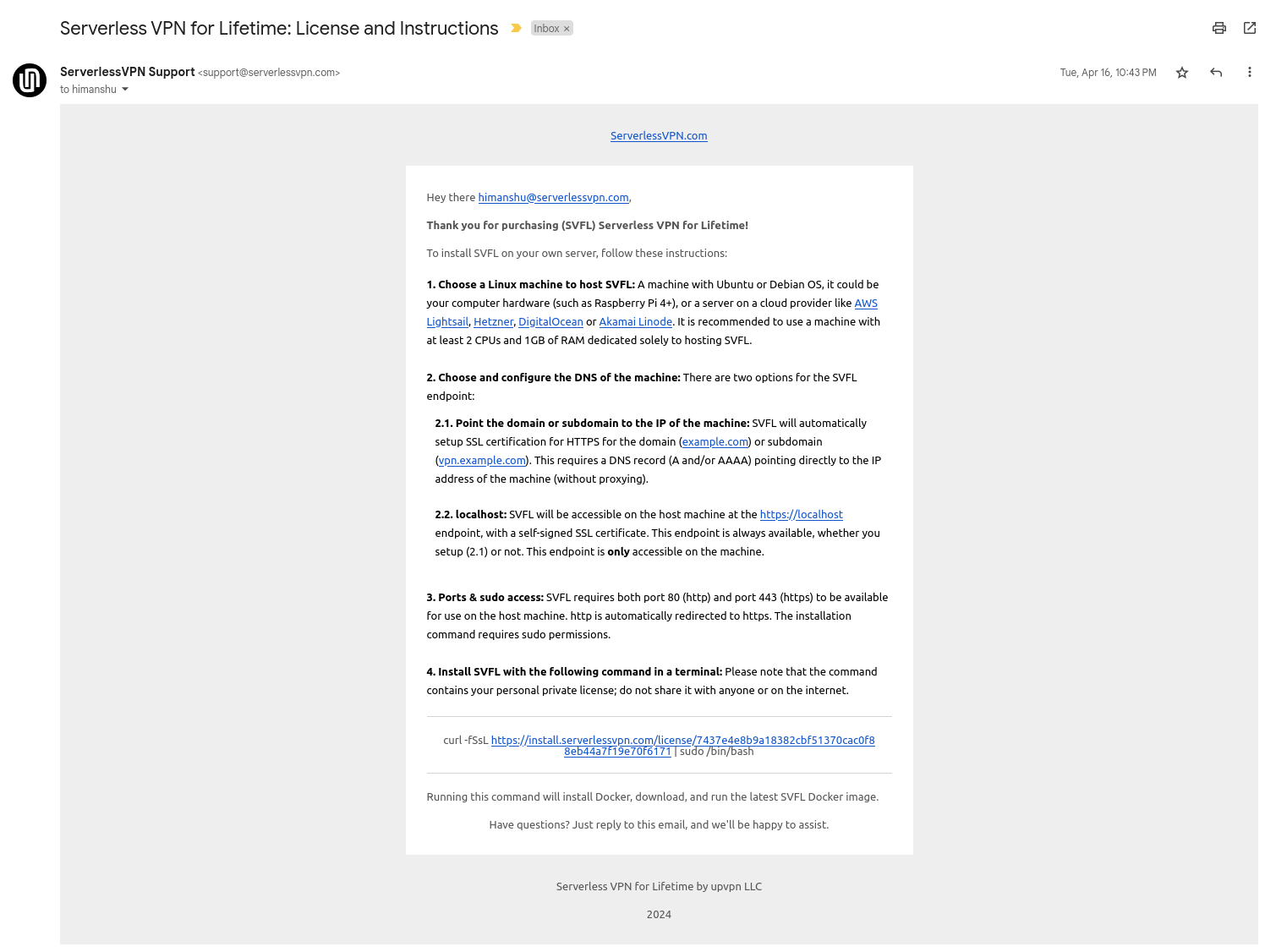1265x952 pixels.
Task: Email himanshu@serverlessvpn.com via its link
Action: 553,197
